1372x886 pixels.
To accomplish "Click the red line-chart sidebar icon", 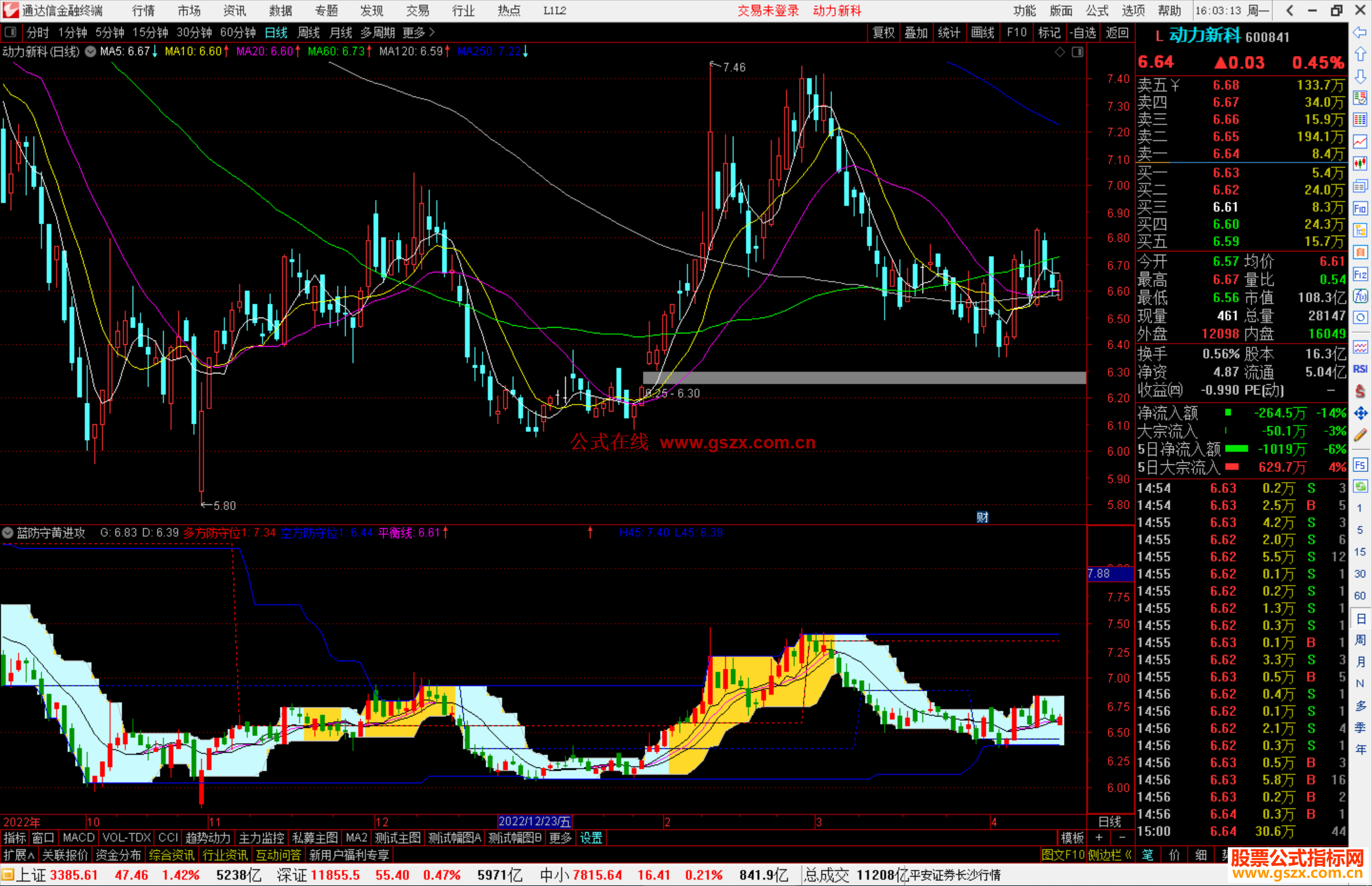I will 1360,142.
